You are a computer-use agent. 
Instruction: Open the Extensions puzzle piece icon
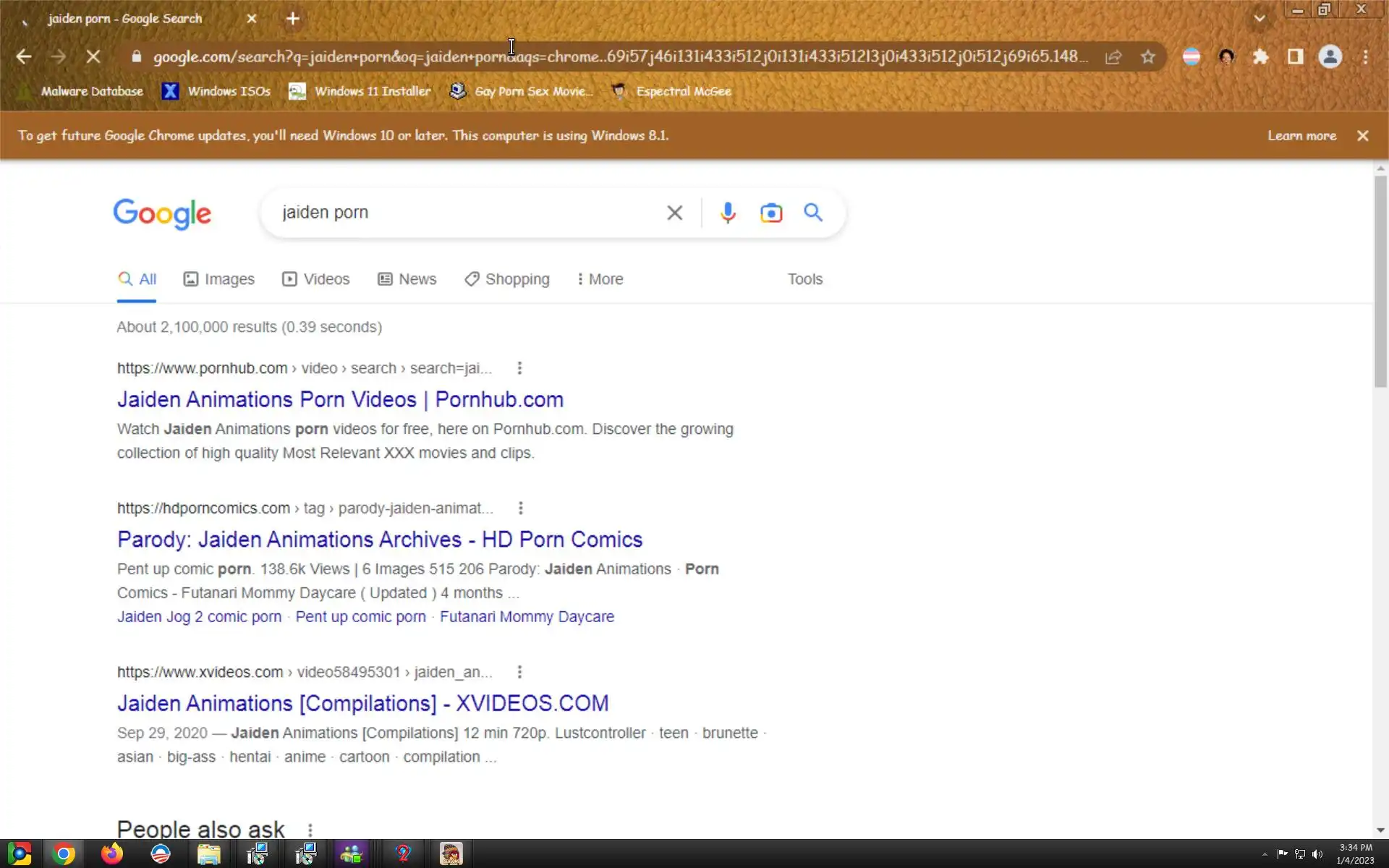click(x=1261, y=56)
